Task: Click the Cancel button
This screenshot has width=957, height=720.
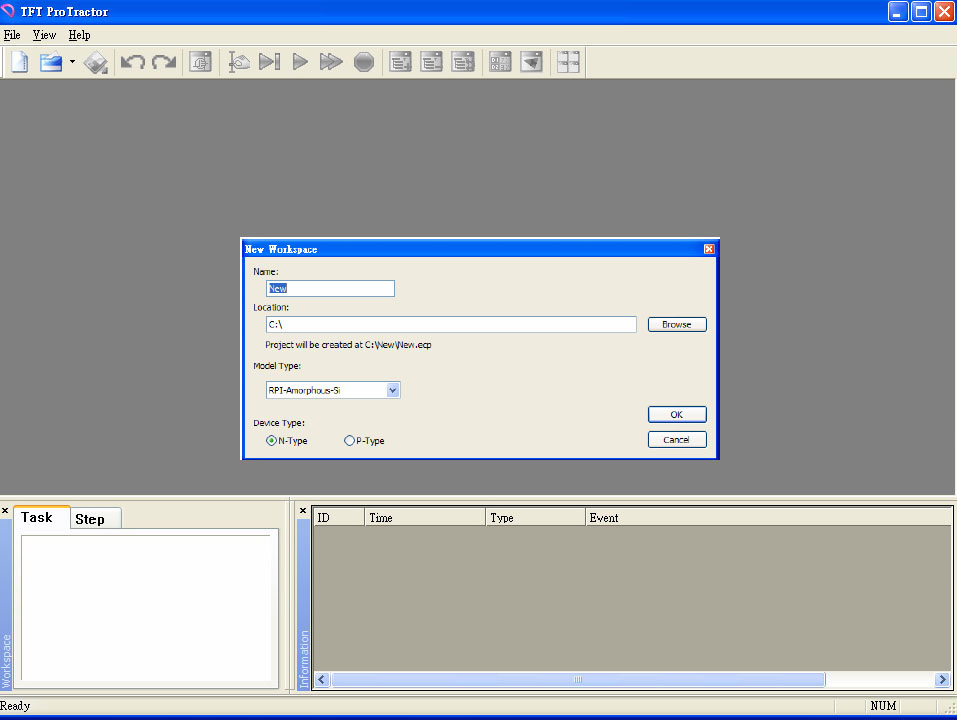Action: coord(677,439)
